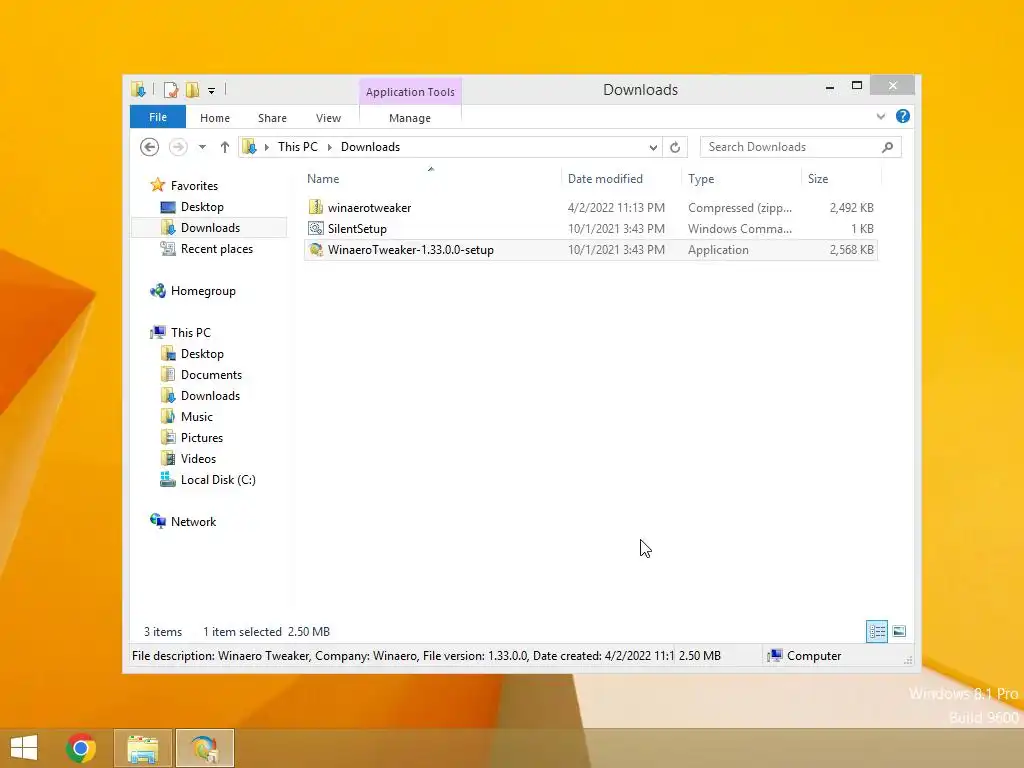1024x768 pixels.
Task: Open Network in navigation pane
Action: [193, 522]
